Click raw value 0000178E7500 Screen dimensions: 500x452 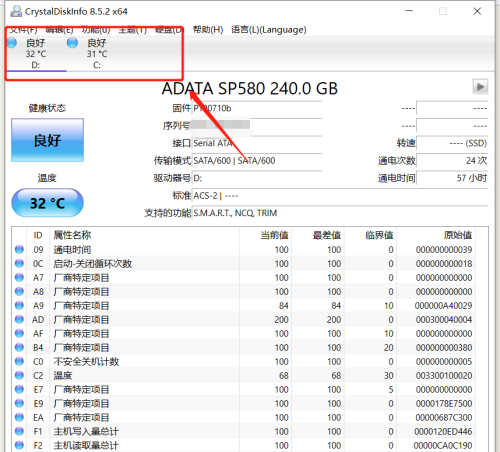coord(444,404)
